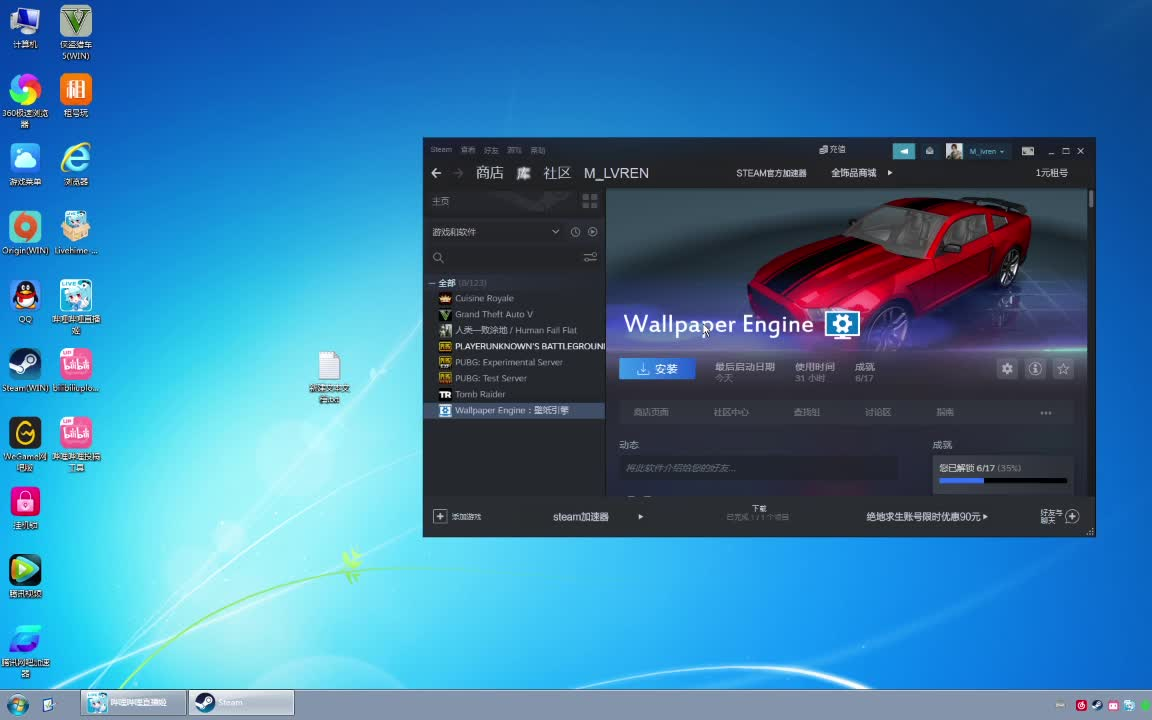Click the 添加游戏 plus icon
The height and width of the screenshot is (720, 1152).
pos(440,516)
